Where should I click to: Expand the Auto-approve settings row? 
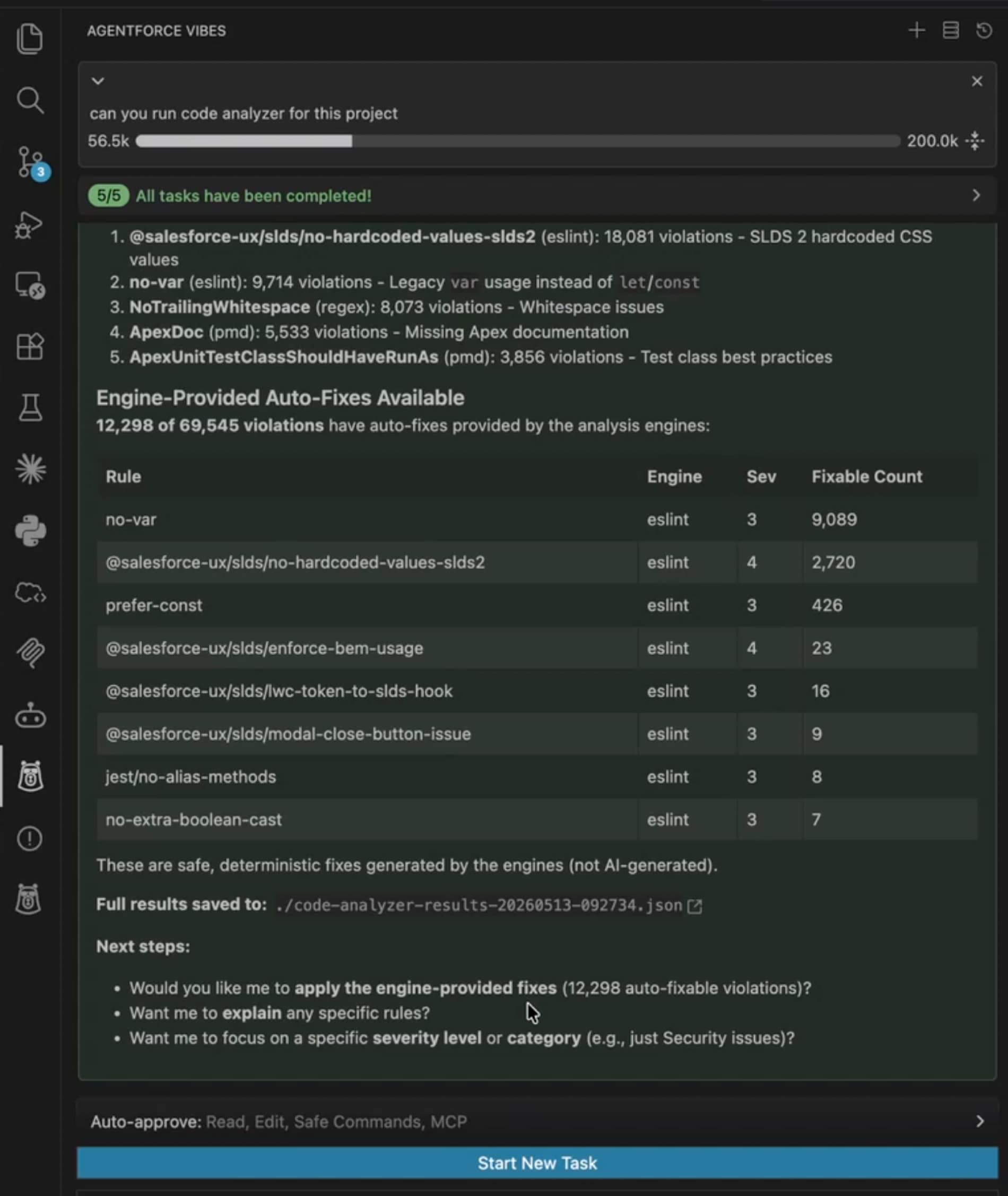point(537,1121)
